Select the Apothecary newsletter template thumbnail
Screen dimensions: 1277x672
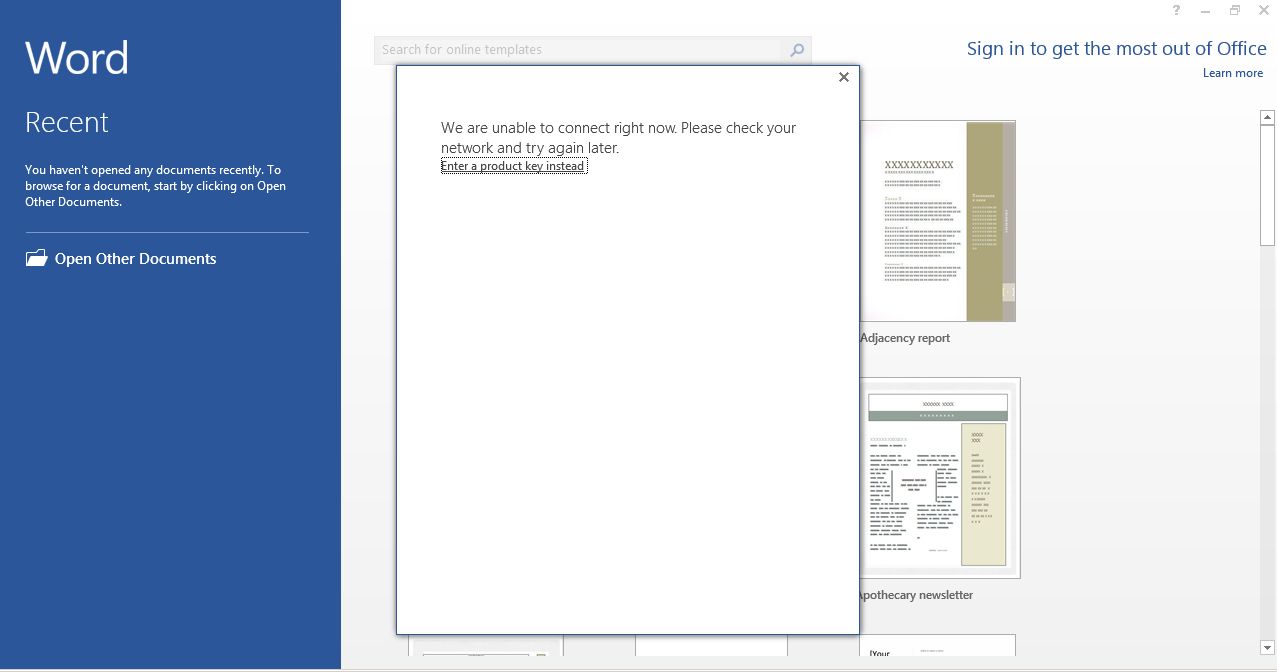(x=940, y=478)
